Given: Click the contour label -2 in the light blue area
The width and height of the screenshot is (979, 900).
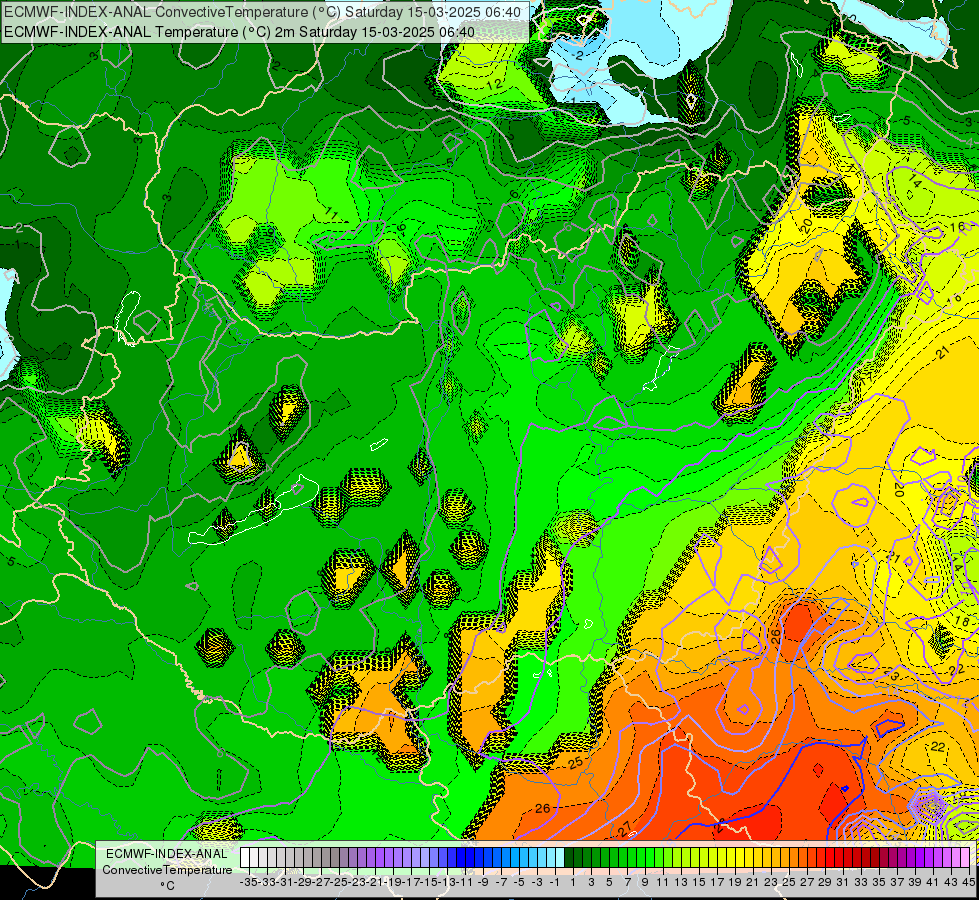Looking at the screenshot, I should pos(579,56).
